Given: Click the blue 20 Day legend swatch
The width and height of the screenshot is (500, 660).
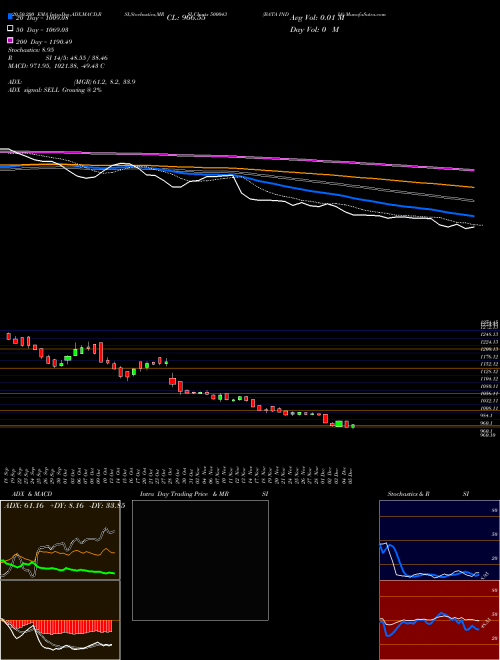Looking at the screenshot, I should tap(11, 17).
